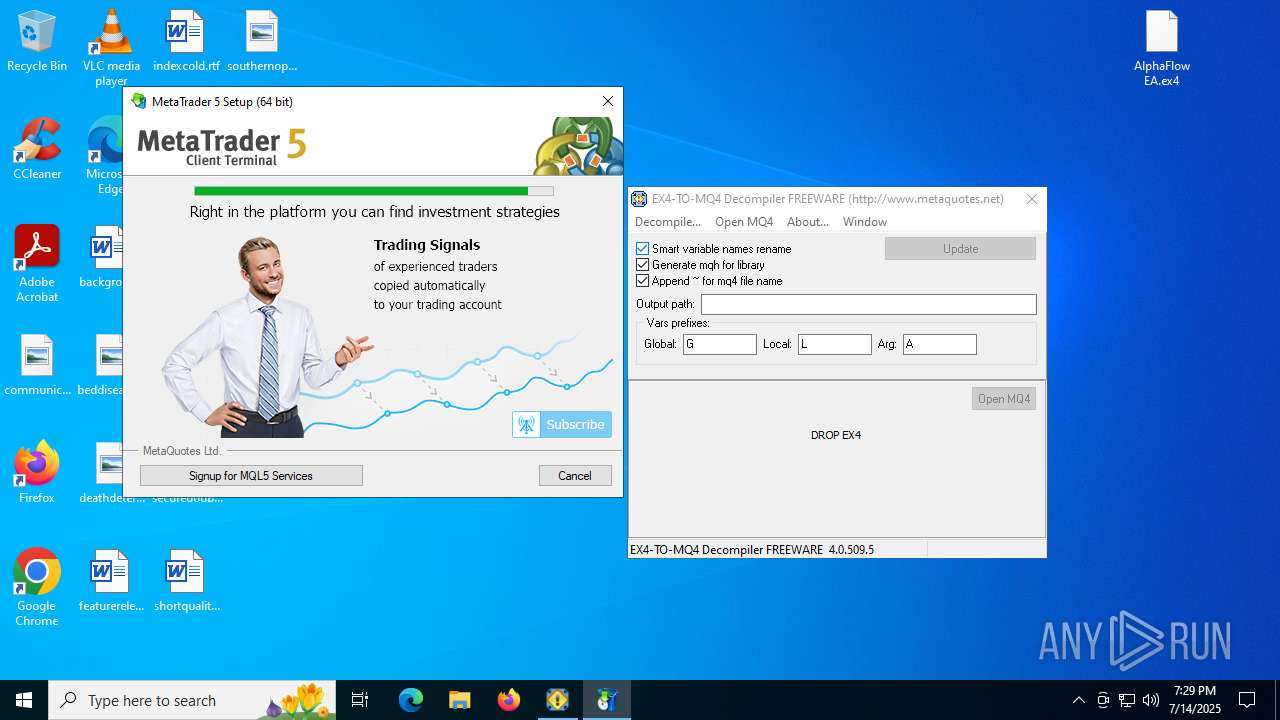Cancel the MetaTrader 5 setup
1280x720 pixels.
coord(575,476)
